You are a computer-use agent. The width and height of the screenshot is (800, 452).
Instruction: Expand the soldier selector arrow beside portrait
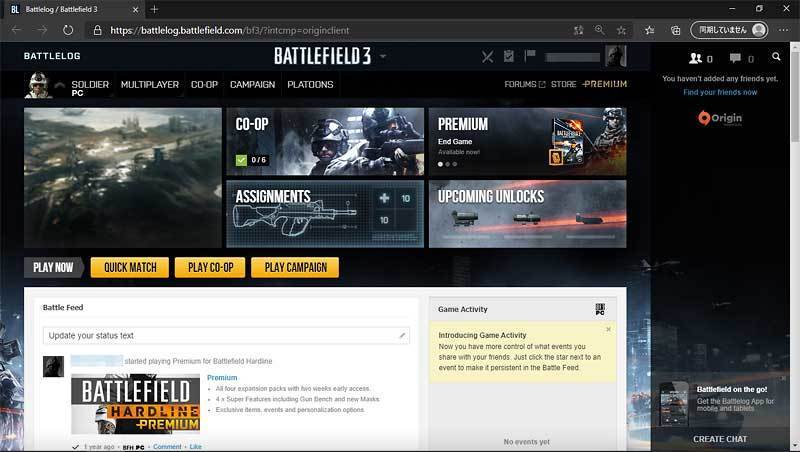point(60,85)
